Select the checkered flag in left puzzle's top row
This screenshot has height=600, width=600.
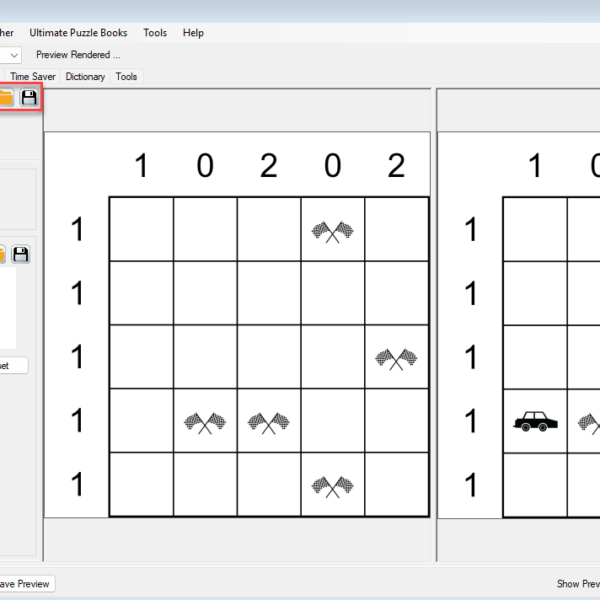[x=332, y=231]
